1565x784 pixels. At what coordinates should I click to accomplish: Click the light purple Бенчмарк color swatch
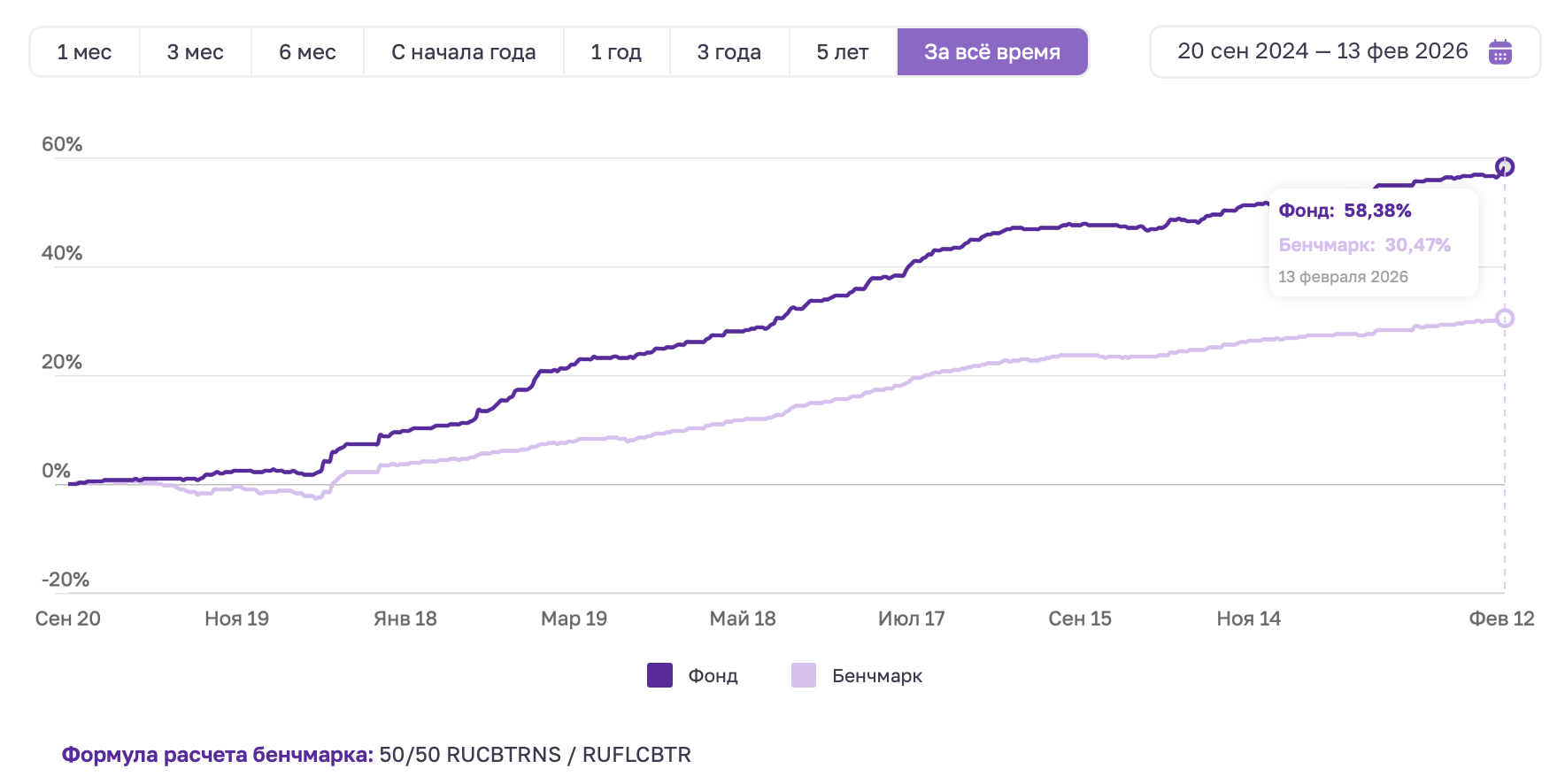[804, 676]
